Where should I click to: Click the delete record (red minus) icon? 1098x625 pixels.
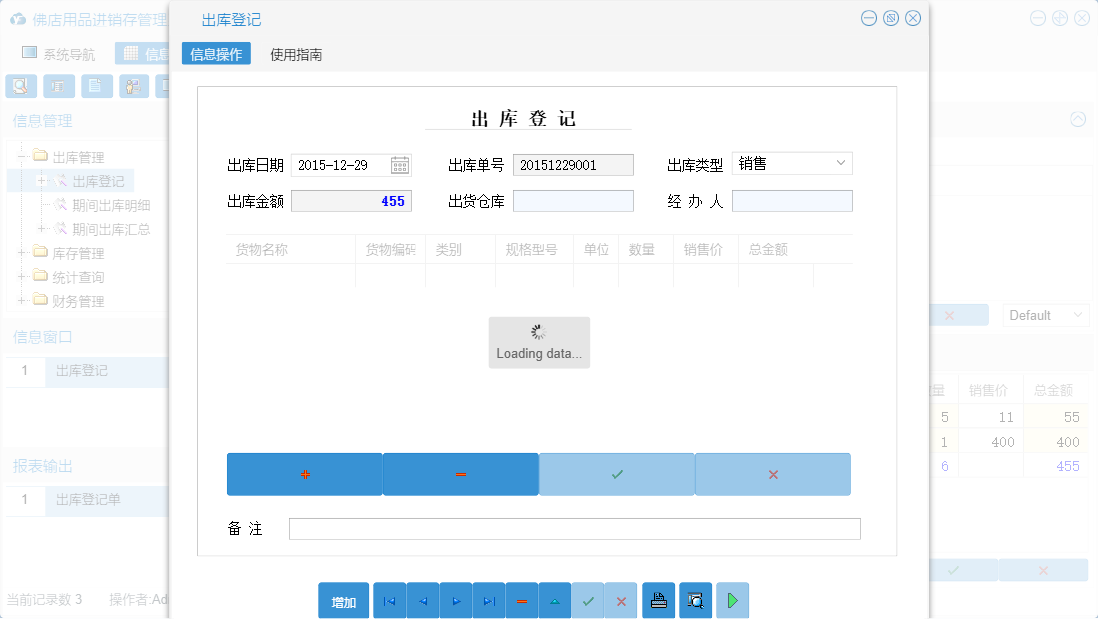click(x=521, y=600)
